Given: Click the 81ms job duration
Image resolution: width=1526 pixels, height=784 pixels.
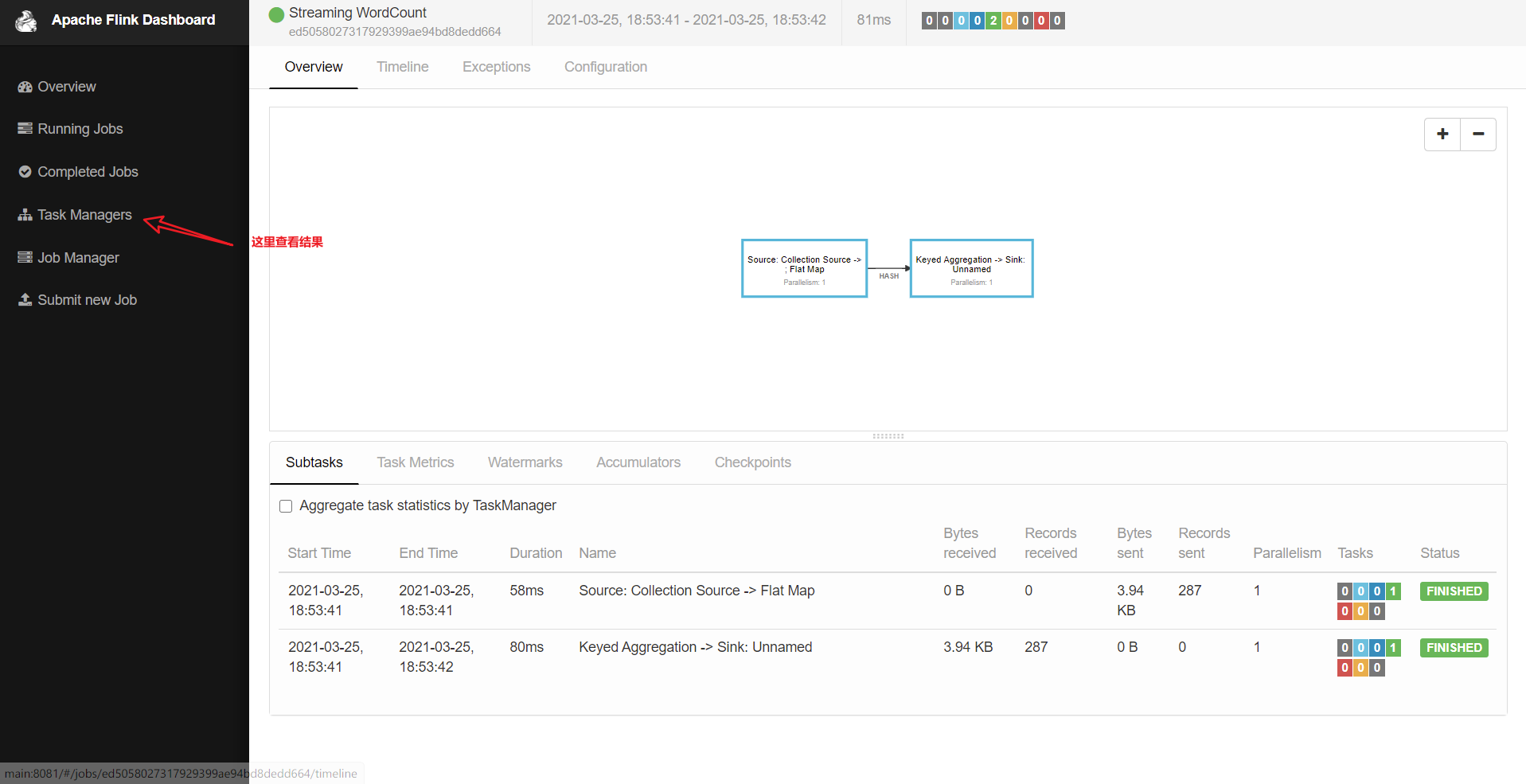Looking at the screenshot, I should tap(874, 20).
